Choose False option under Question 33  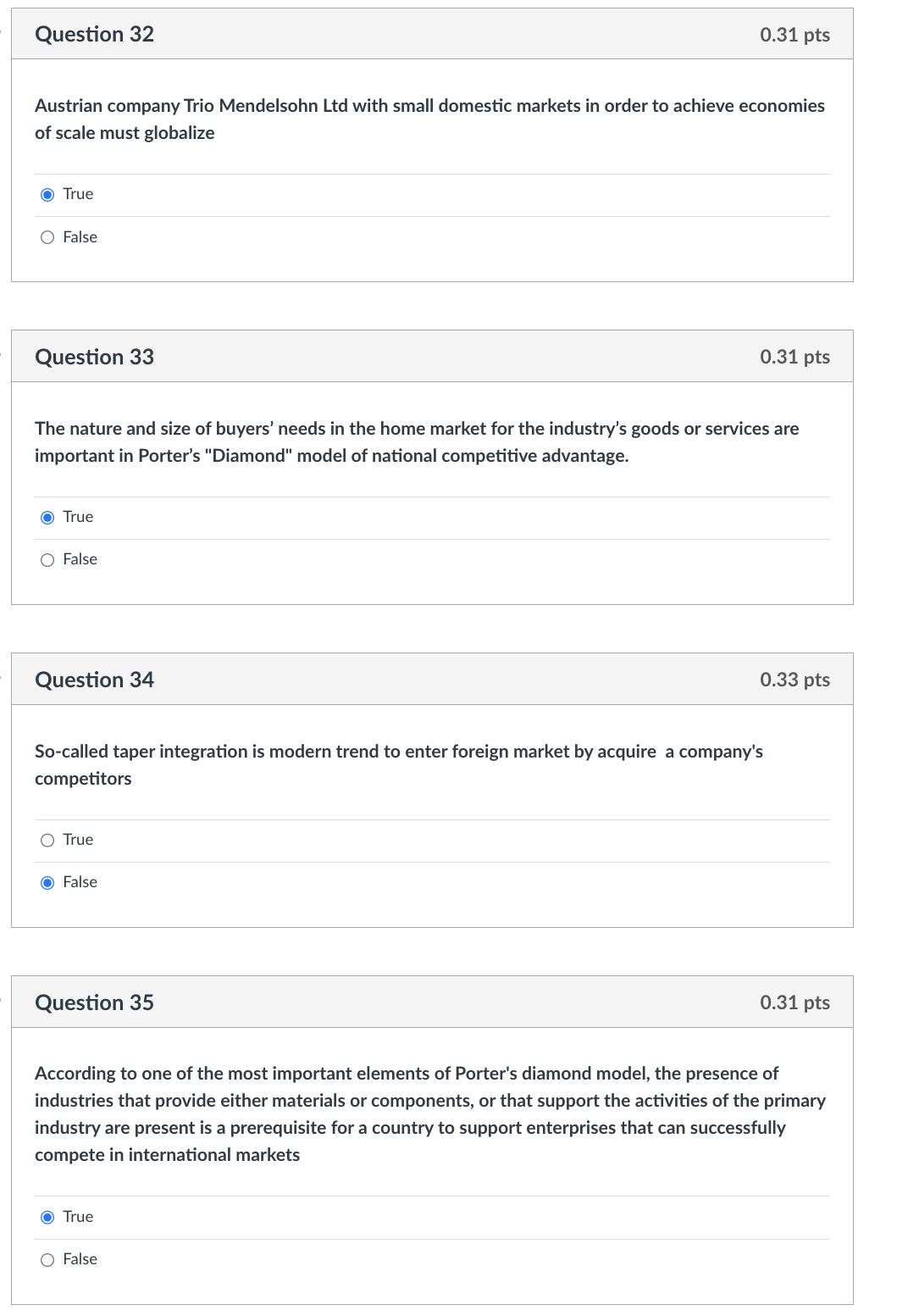(47, 560)
